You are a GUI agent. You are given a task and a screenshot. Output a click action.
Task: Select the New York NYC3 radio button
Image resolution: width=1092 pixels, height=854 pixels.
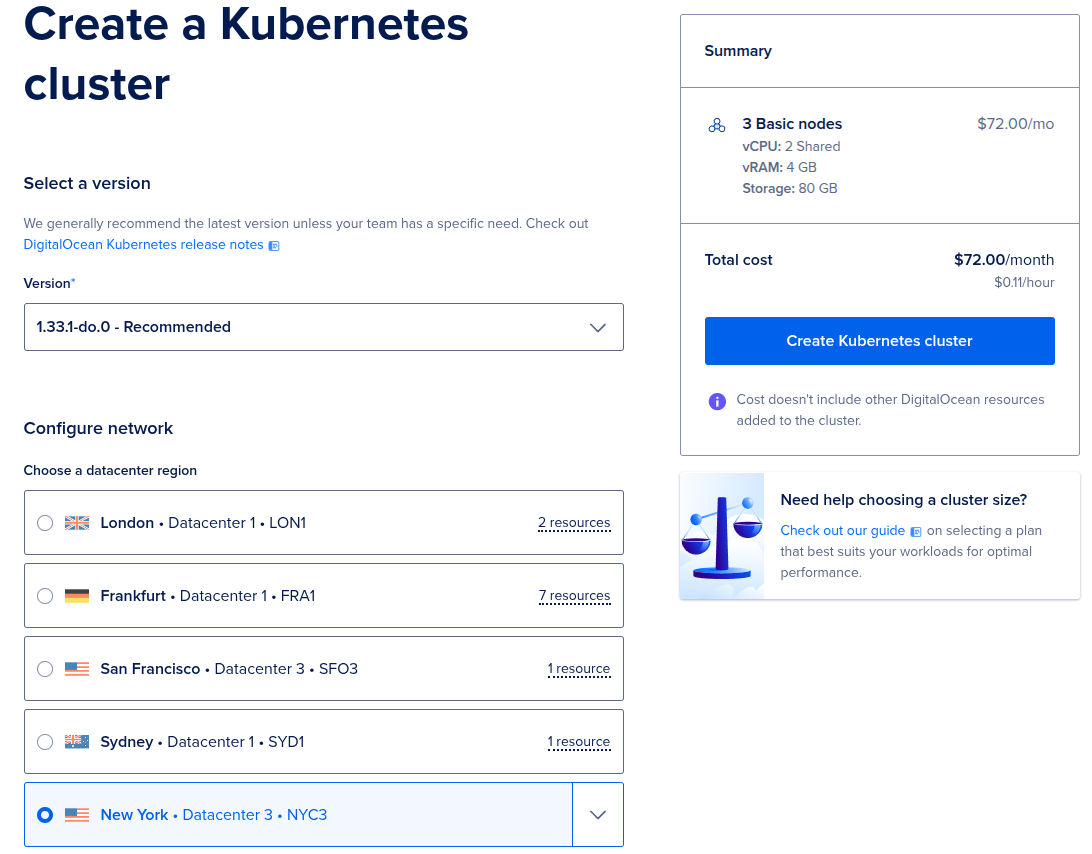45,815
